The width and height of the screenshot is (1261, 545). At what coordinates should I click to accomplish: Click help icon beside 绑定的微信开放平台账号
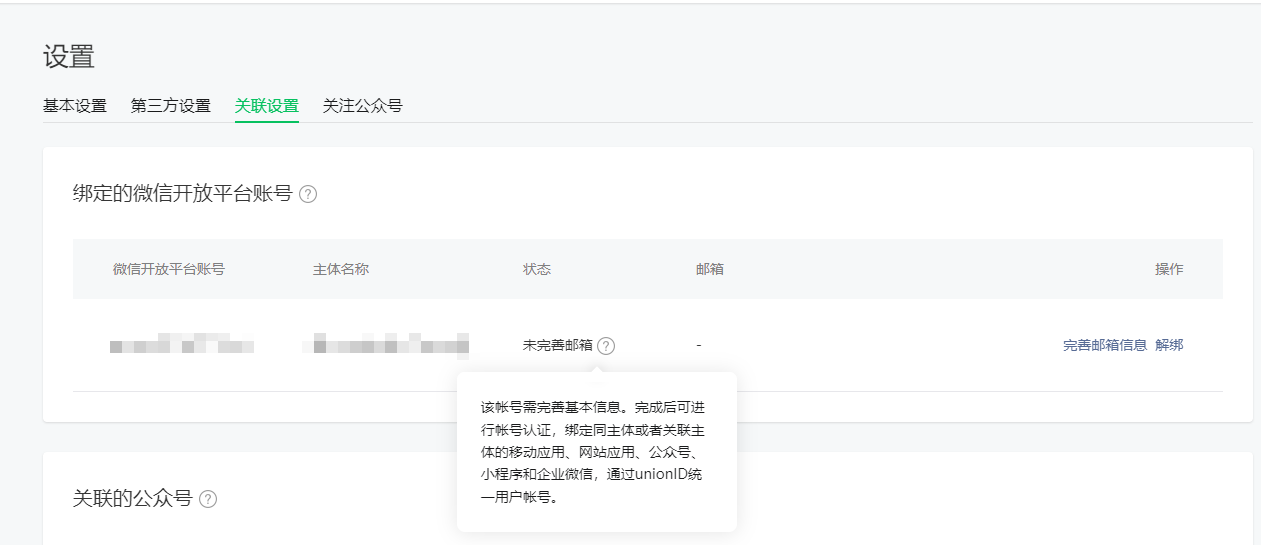coord(308,195)
